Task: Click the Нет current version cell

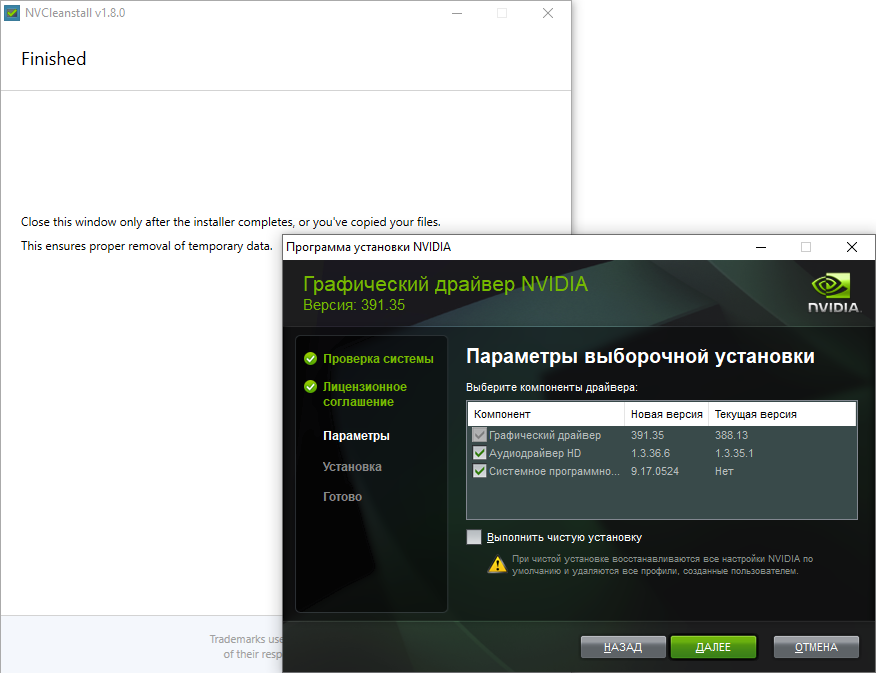Action: coord(724,471)
